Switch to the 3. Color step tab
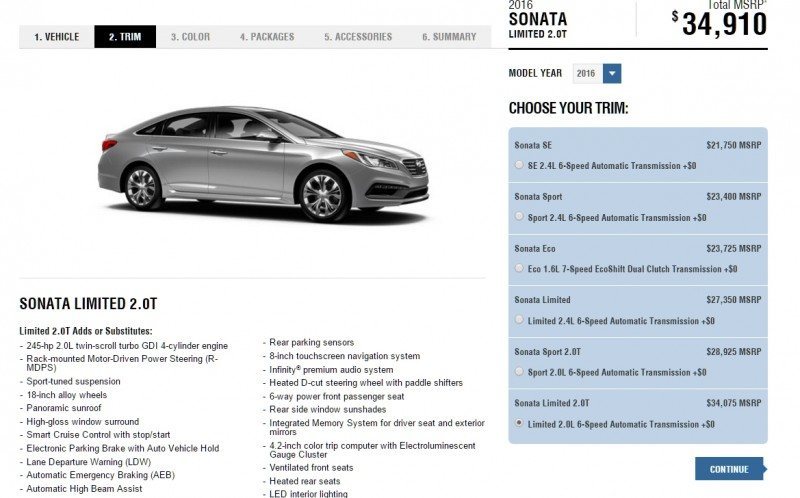The width and height of the screenshot is (800, 498). click(190, 37)
